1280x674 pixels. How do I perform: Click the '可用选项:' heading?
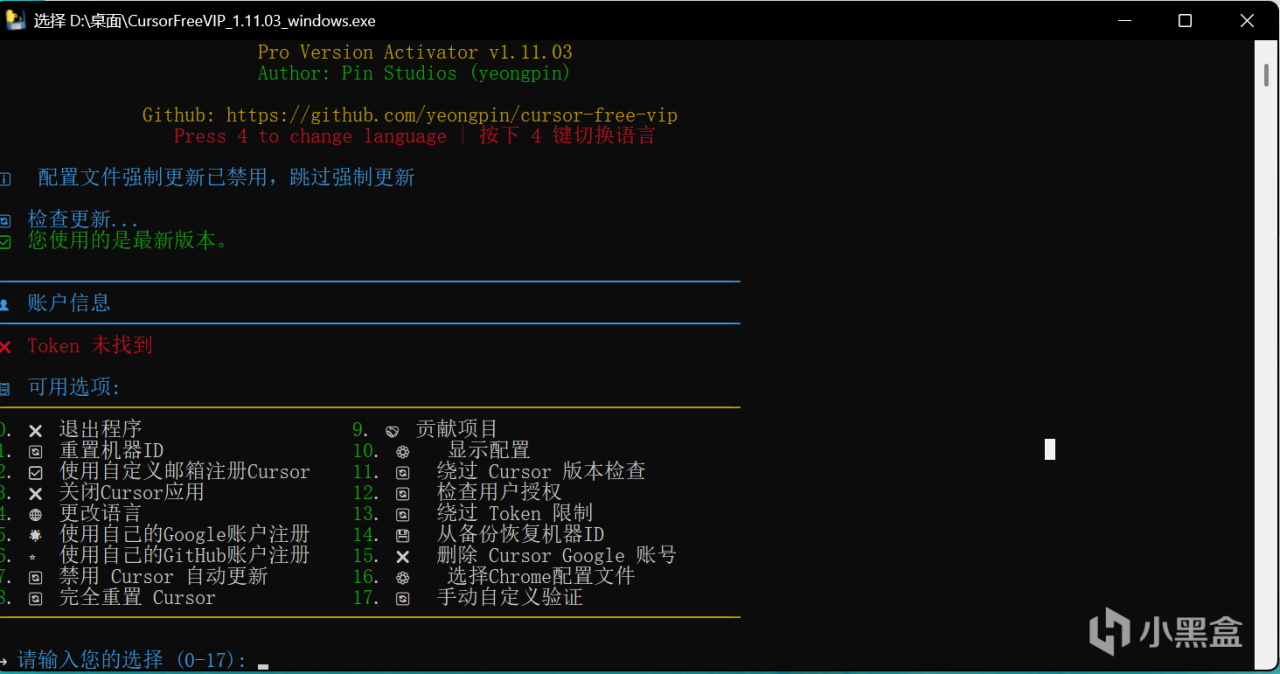74,388
